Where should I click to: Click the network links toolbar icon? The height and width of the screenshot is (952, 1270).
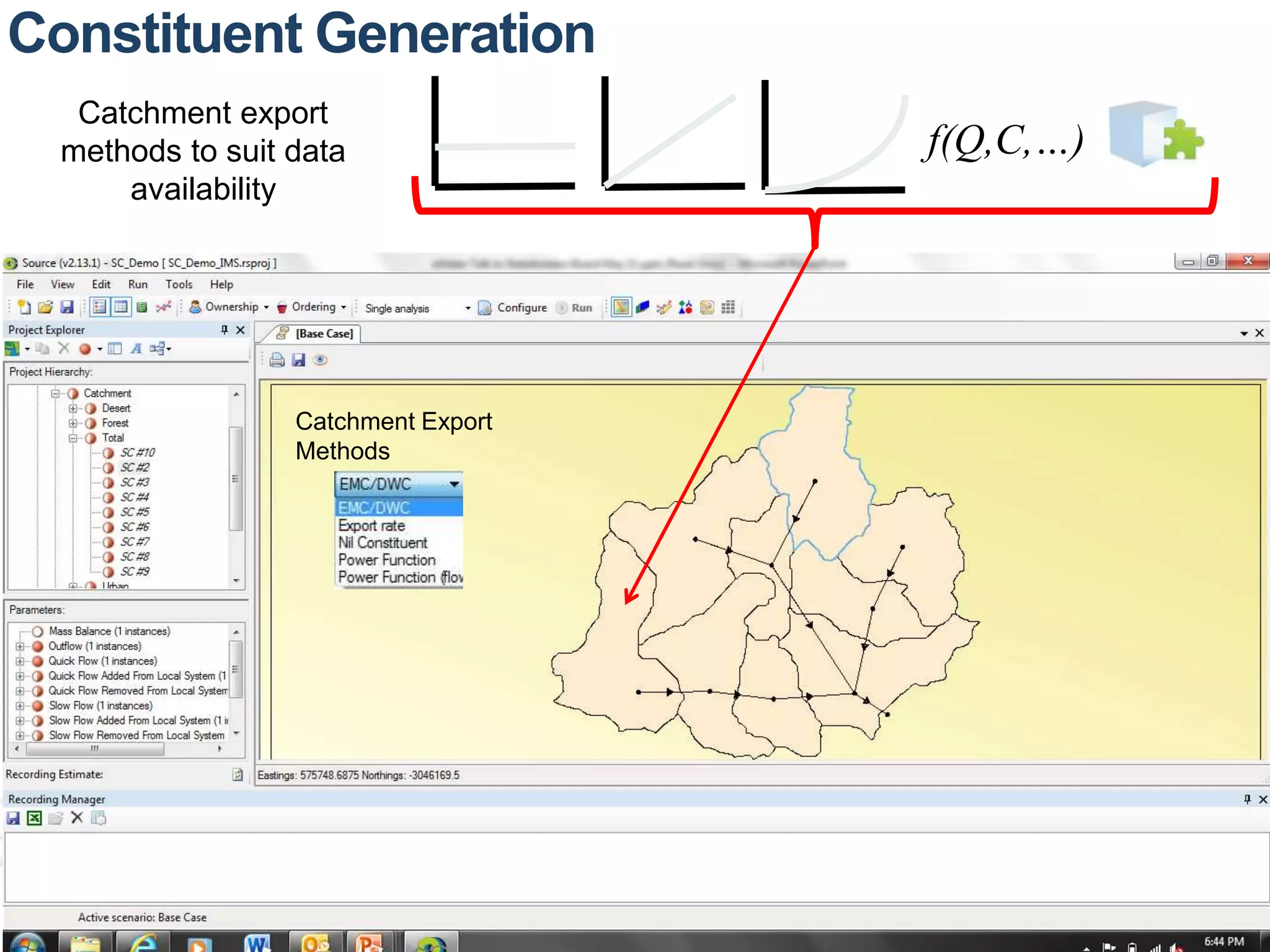664,307
